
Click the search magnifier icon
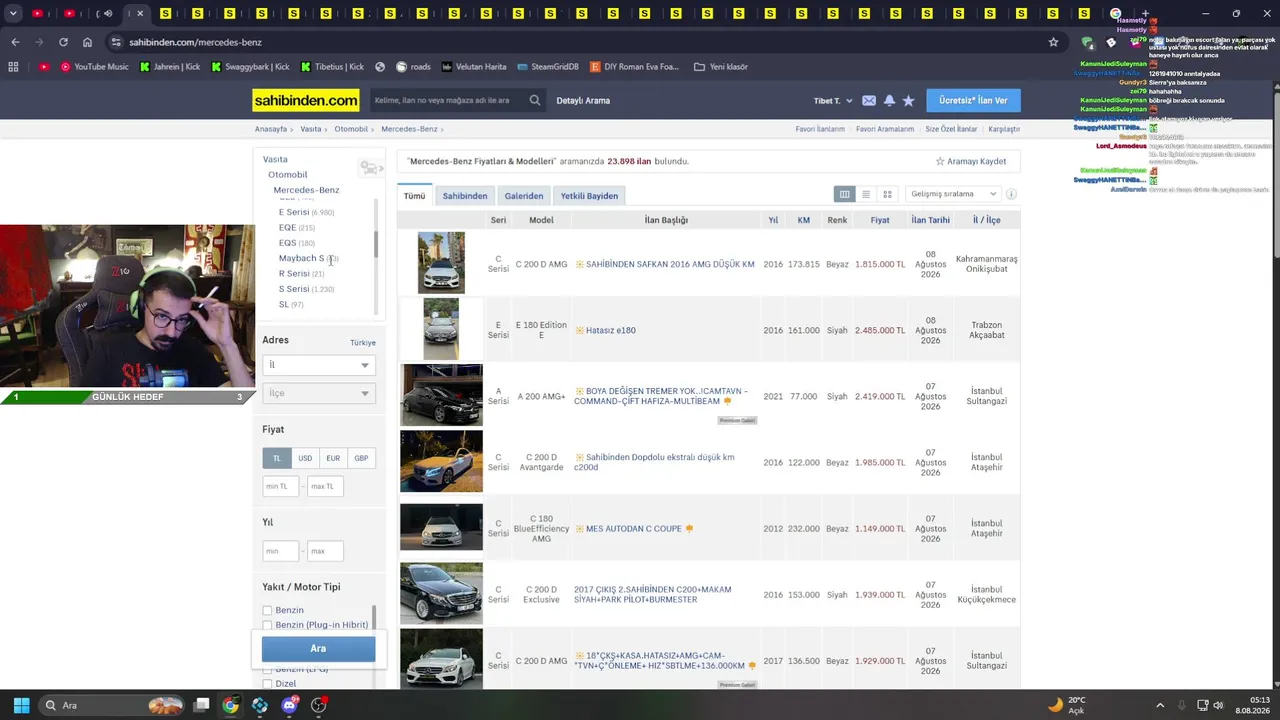pos(535,100)
